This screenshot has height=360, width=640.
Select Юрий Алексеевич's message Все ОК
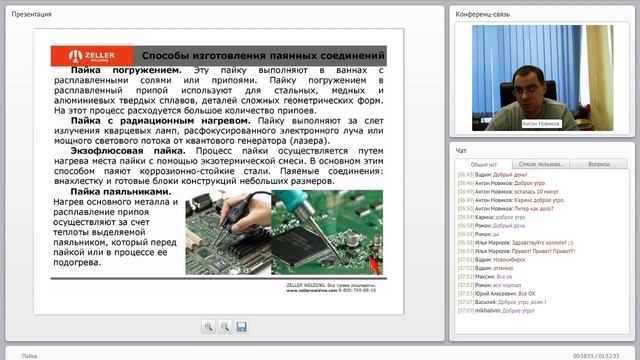[496, 294]
